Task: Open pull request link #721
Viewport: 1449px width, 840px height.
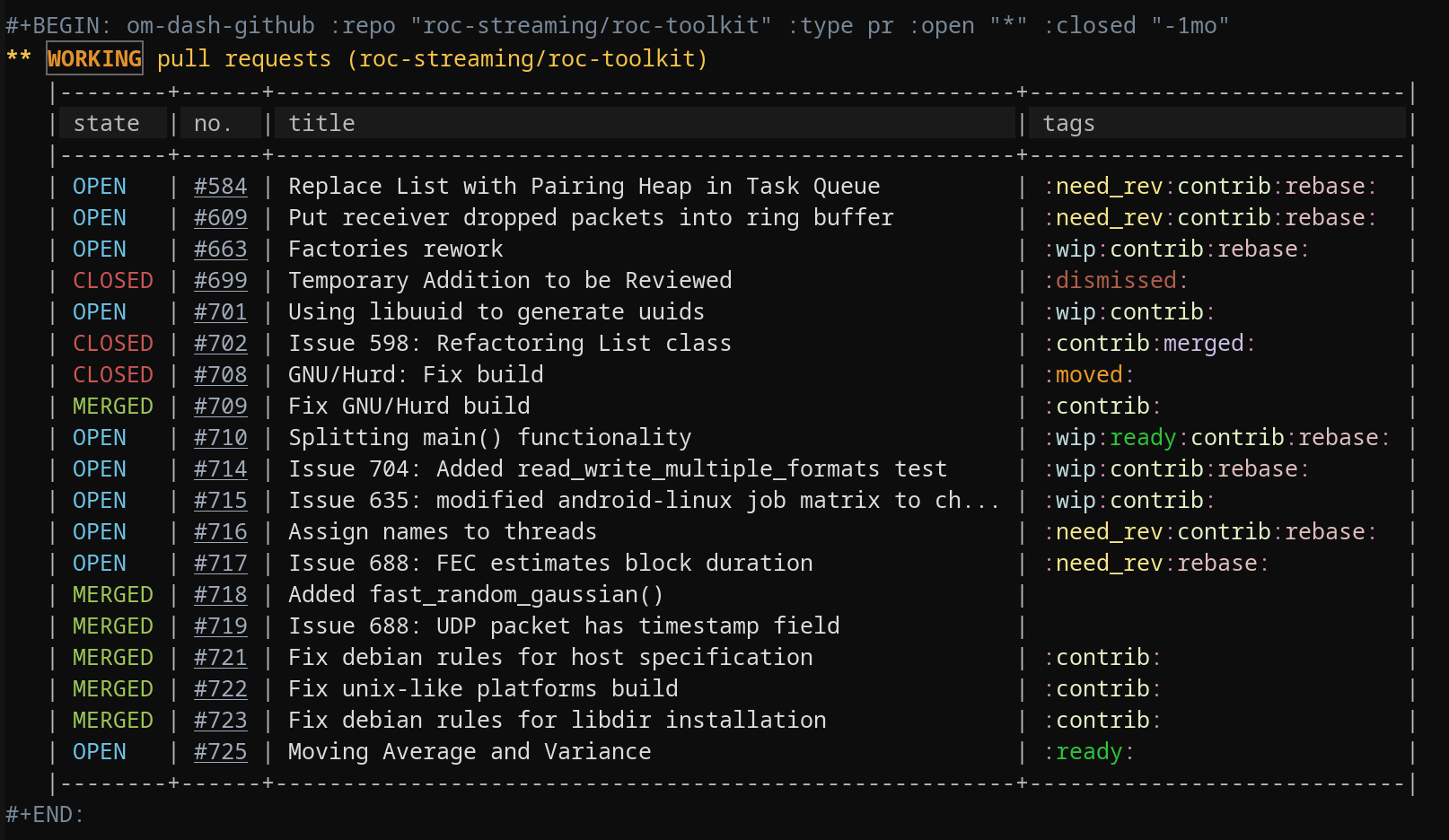Action: point(221,658)
